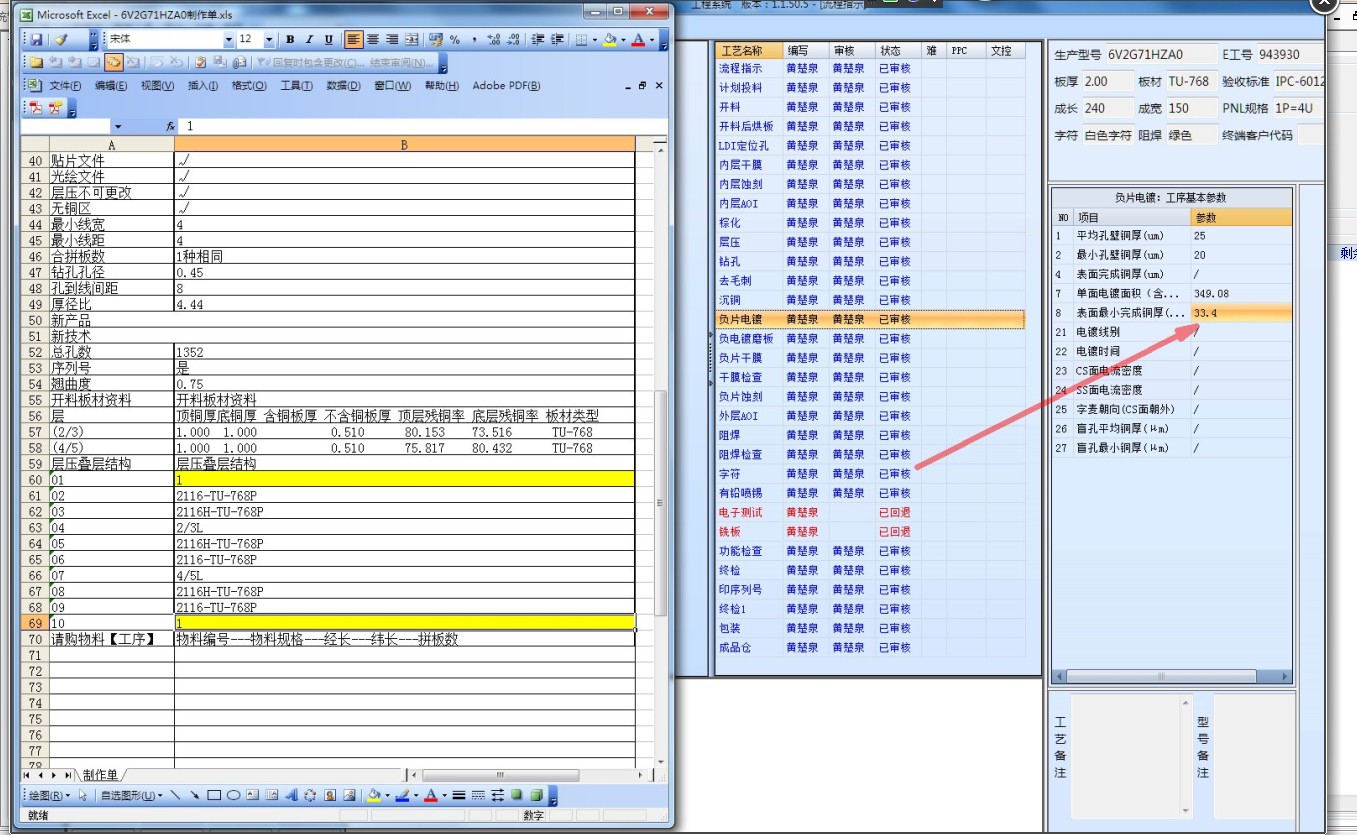
Task: Open the Adobe PDF(B) menu
Action: (506, 86)
